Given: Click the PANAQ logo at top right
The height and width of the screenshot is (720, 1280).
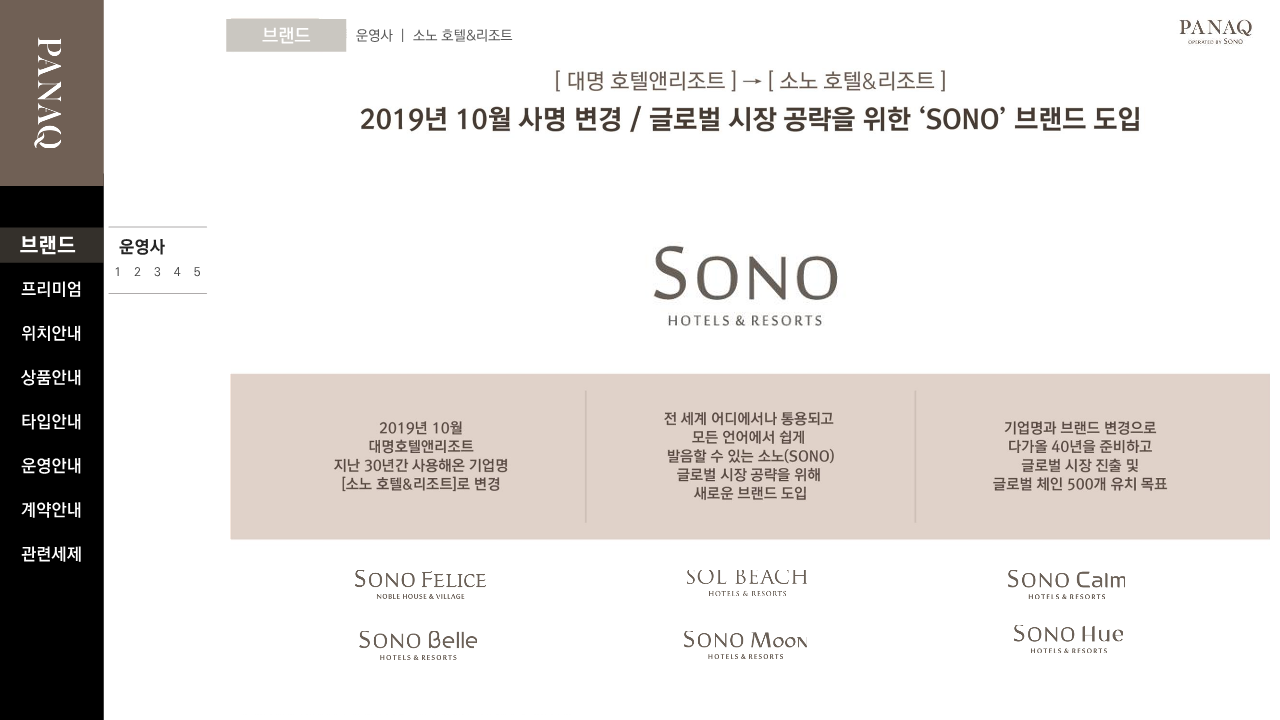Looking at the screenshot, I should [x=1215, y=31].
